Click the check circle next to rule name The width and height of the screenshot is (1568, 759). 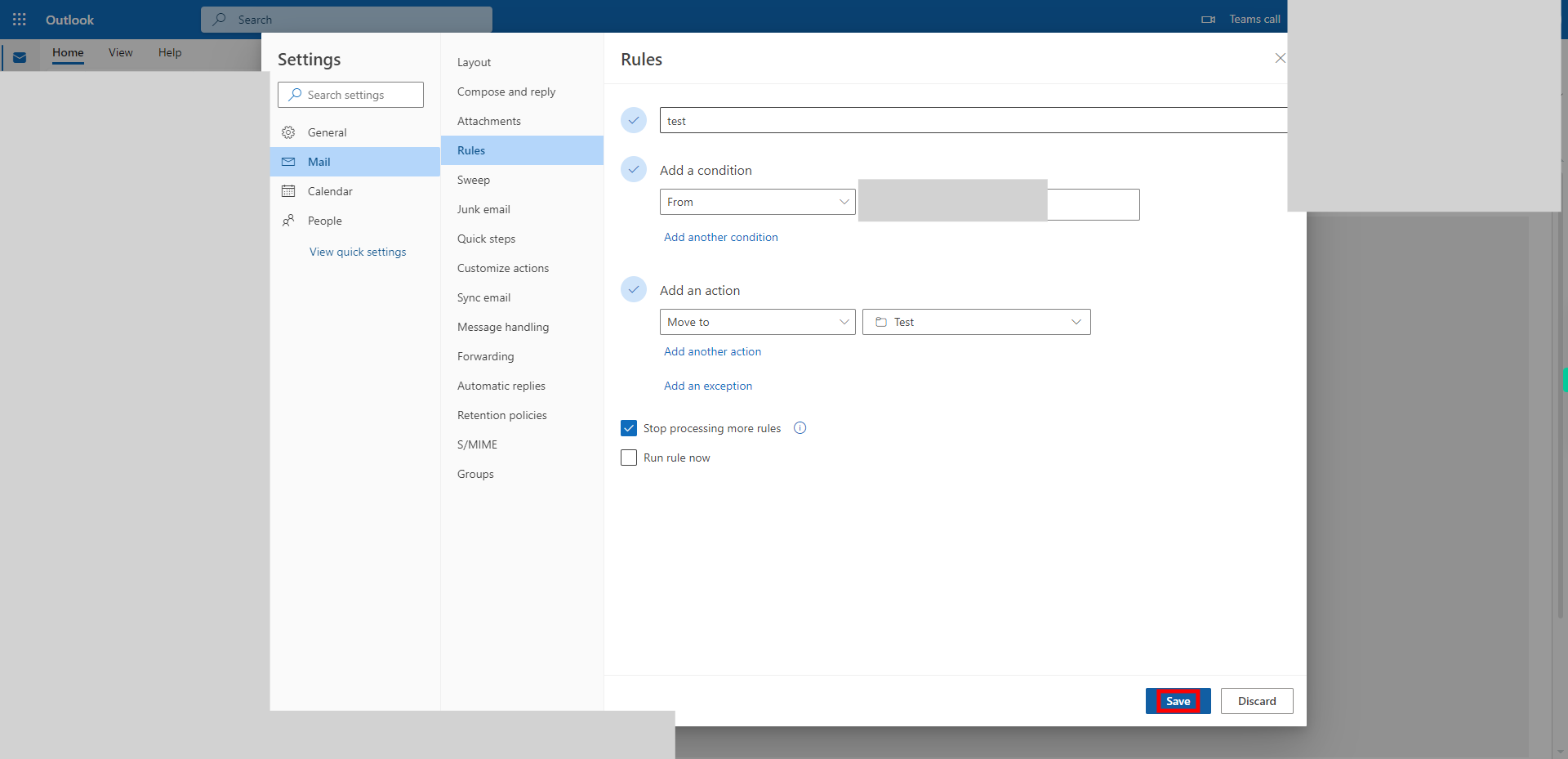click(x=634, y=120)
